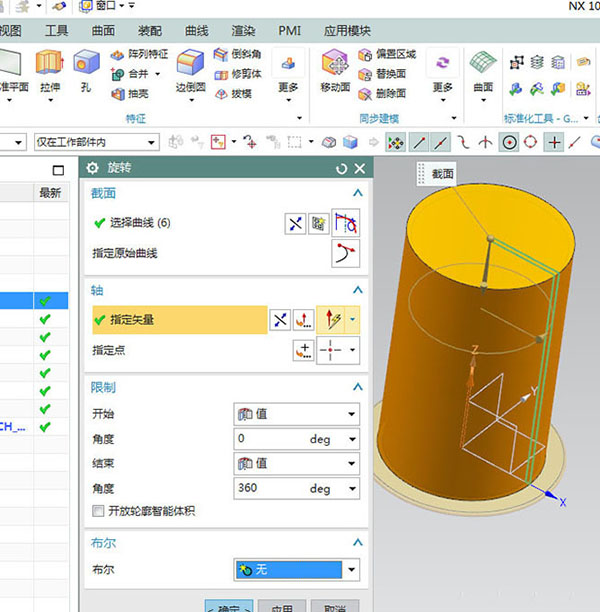
Task: Click the gear settings icon in Revolve dialog
Action: tap(93, 168)
